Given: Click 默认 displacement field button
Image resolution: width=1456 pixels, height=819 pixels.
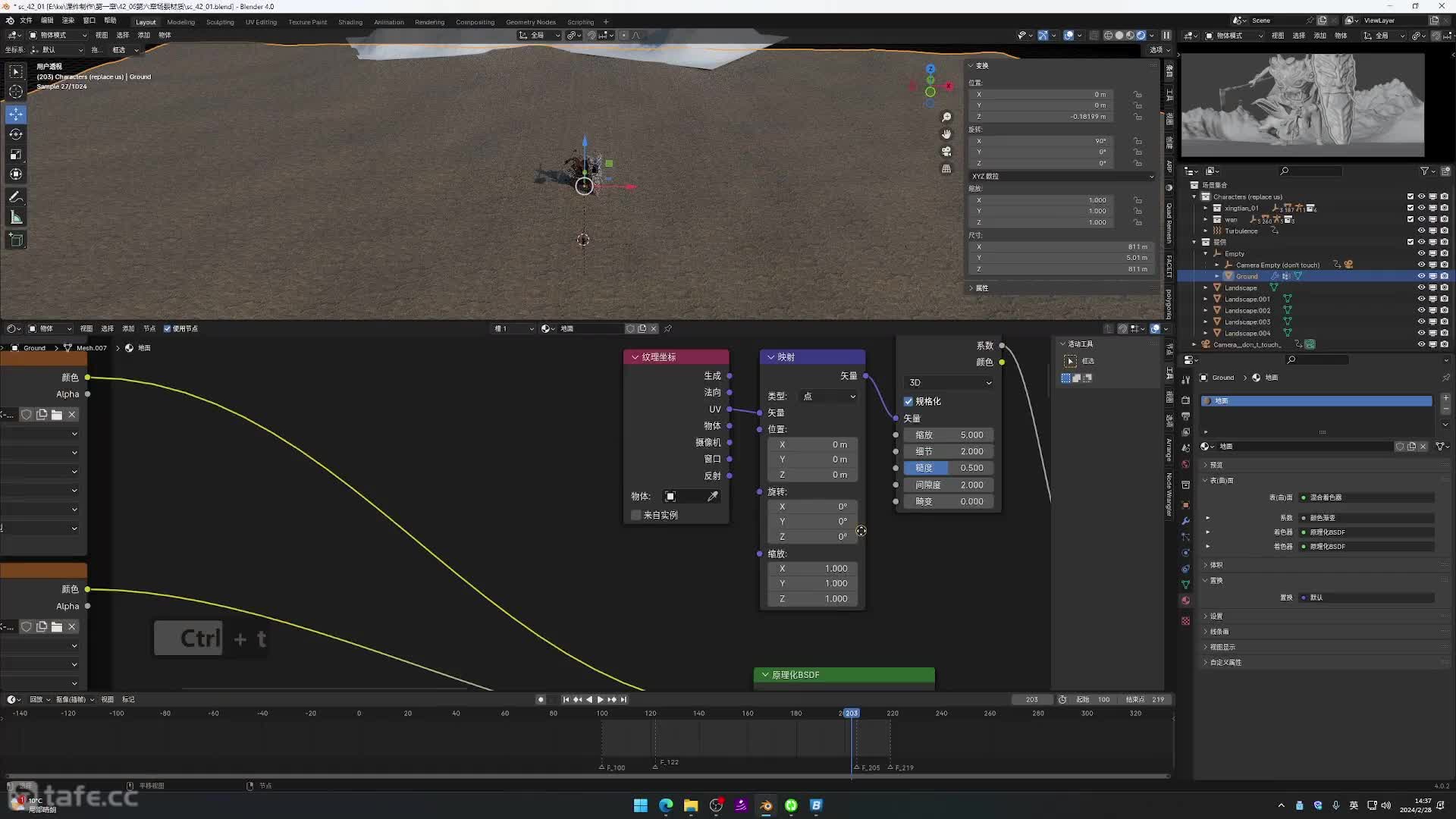Looking at the screenshot, I should tap(1367, 598).
